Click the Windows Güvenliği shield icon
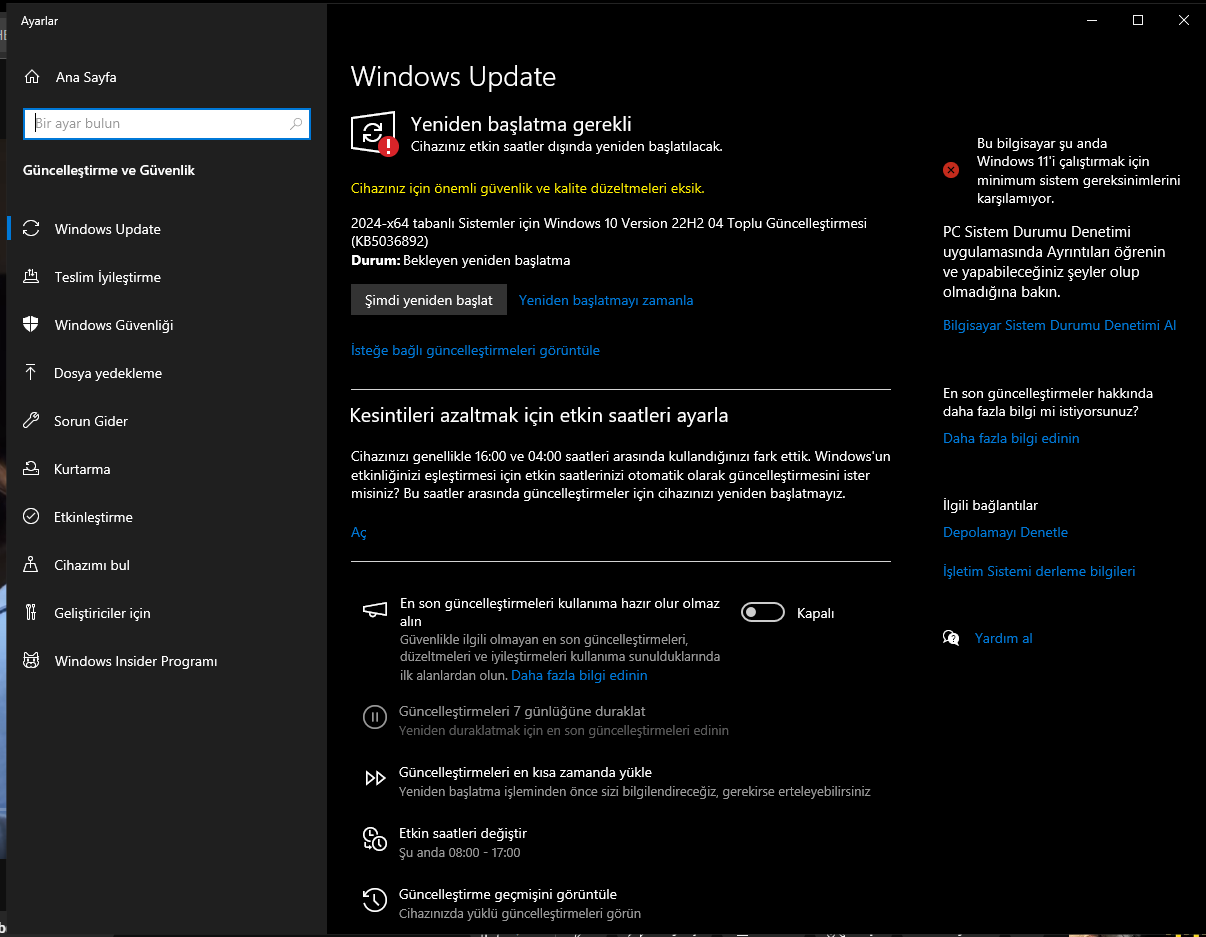 point(32,325)
